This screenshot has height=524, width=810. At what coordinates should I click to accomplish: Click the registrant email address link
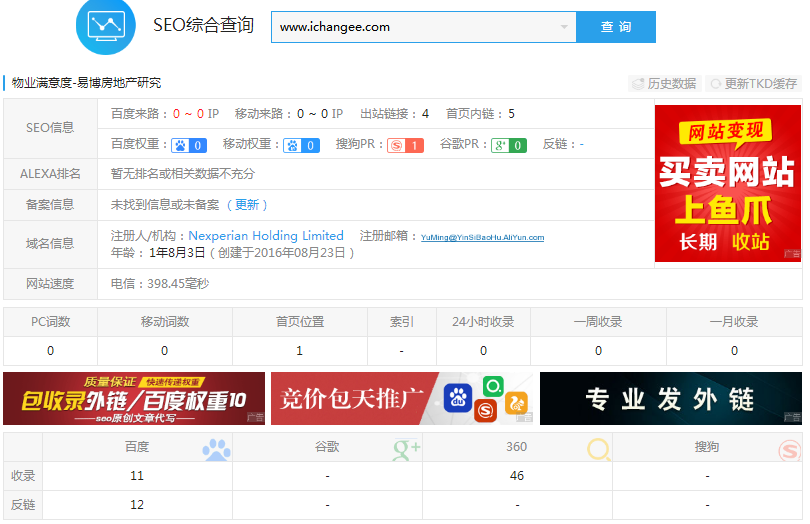(482, 238)
